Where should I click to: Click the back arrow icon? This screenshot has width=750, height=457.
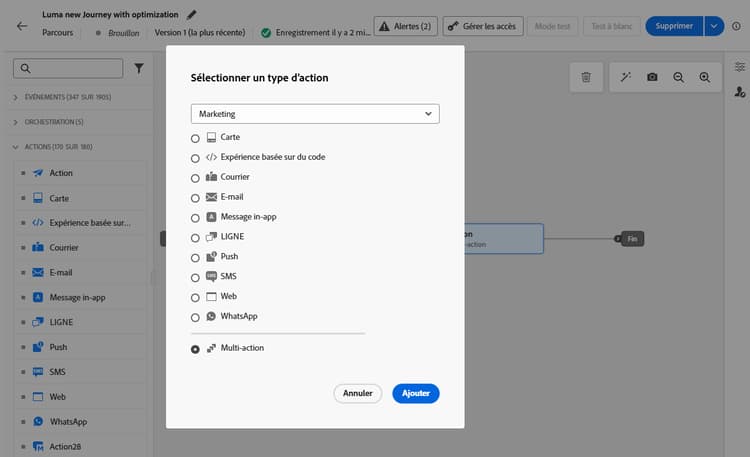[22, 25]
